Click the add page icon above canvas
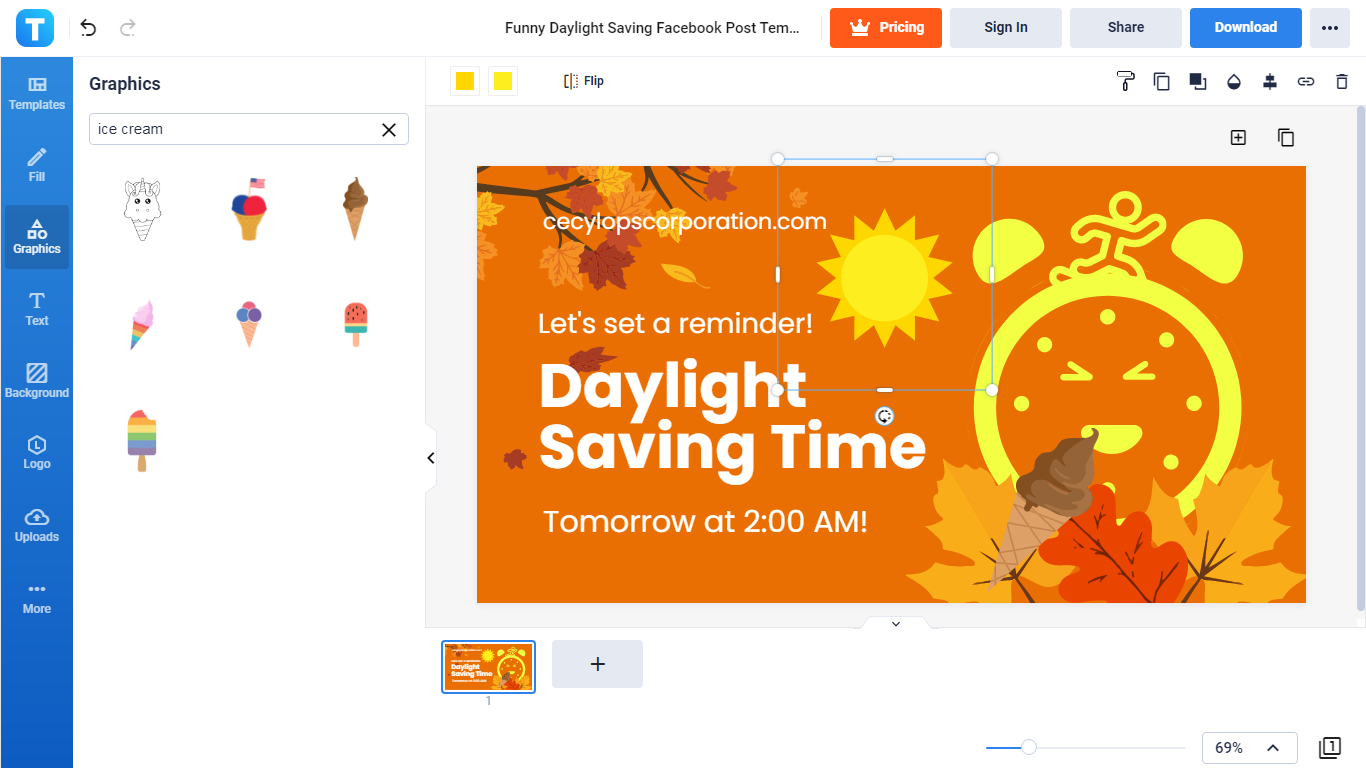 click(x=1238, y=138)
